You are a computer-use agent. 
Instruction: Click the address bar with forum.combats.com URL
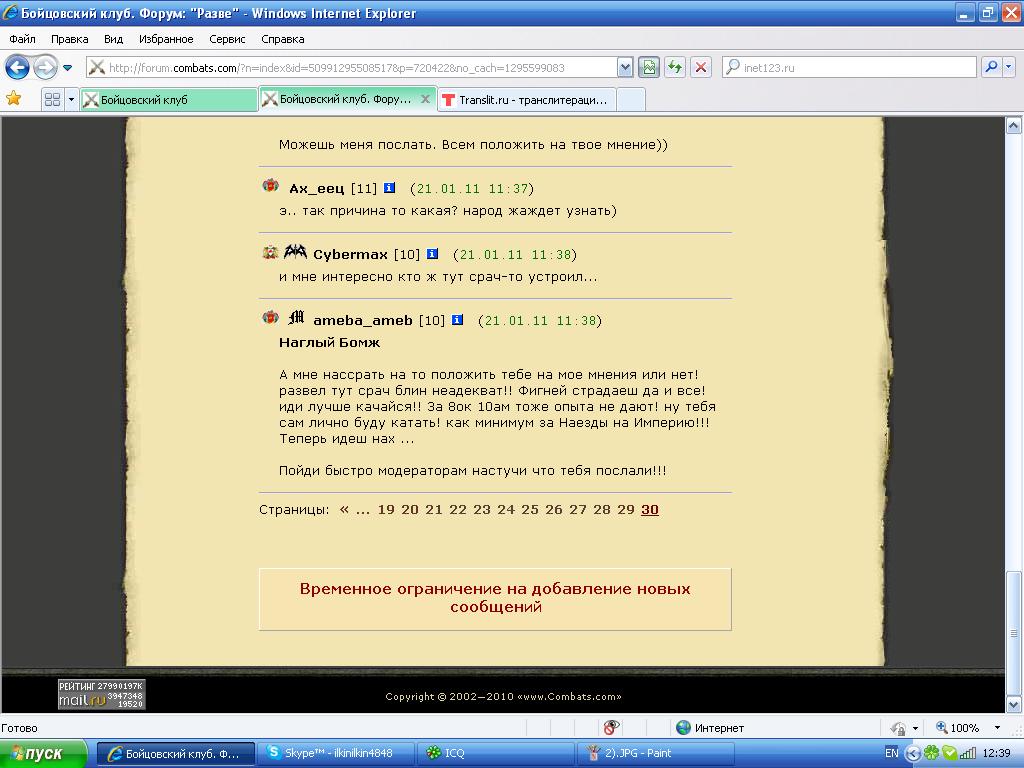(351, 67)
